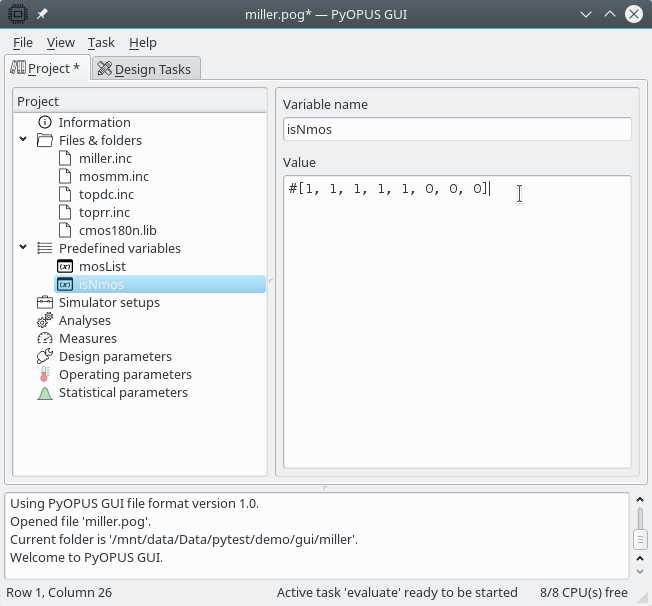Viewport: 652px width, 606px height.
Task: Click the Variable name input field
Action: tap(456, 129)
